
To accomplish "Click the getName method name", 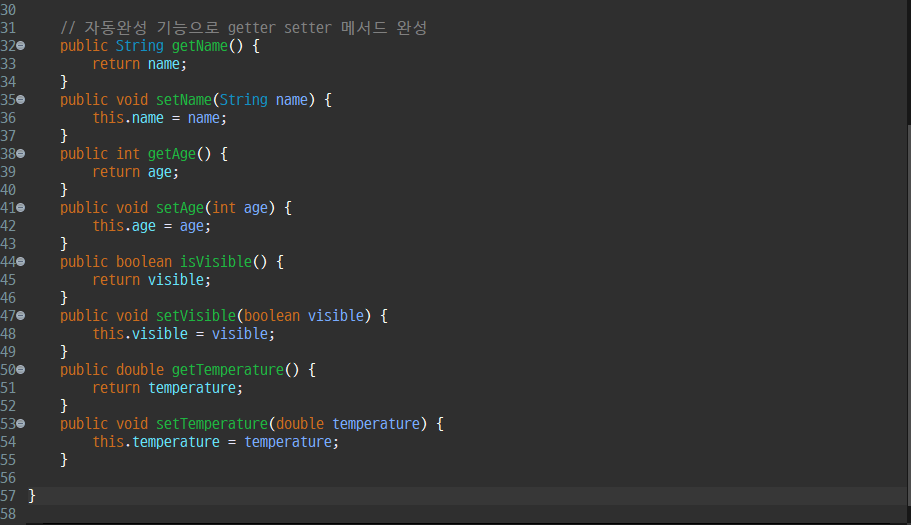I will (199, 46).
